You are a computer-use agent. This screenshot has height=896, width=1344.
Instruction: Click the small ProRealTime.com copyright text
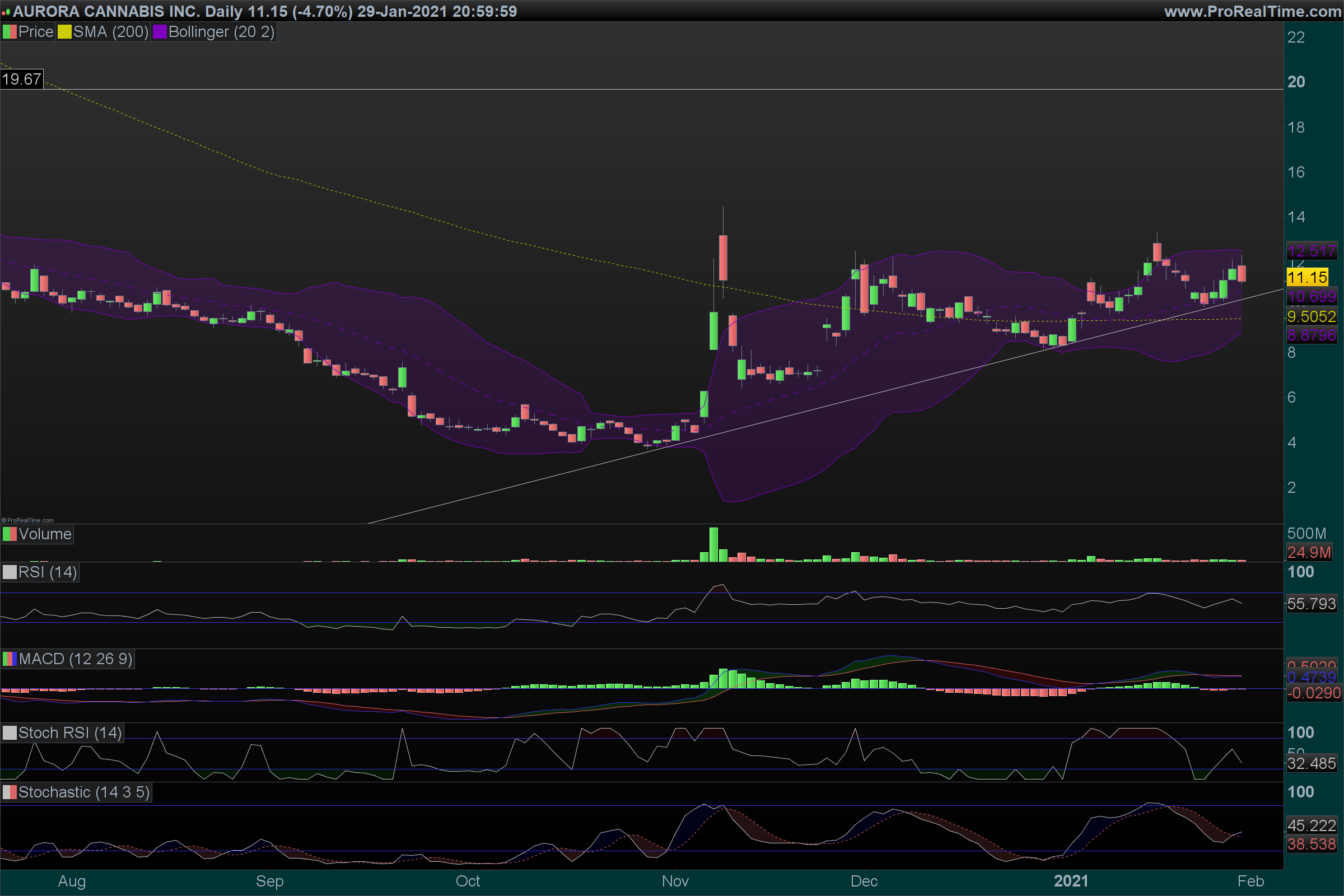27,520
